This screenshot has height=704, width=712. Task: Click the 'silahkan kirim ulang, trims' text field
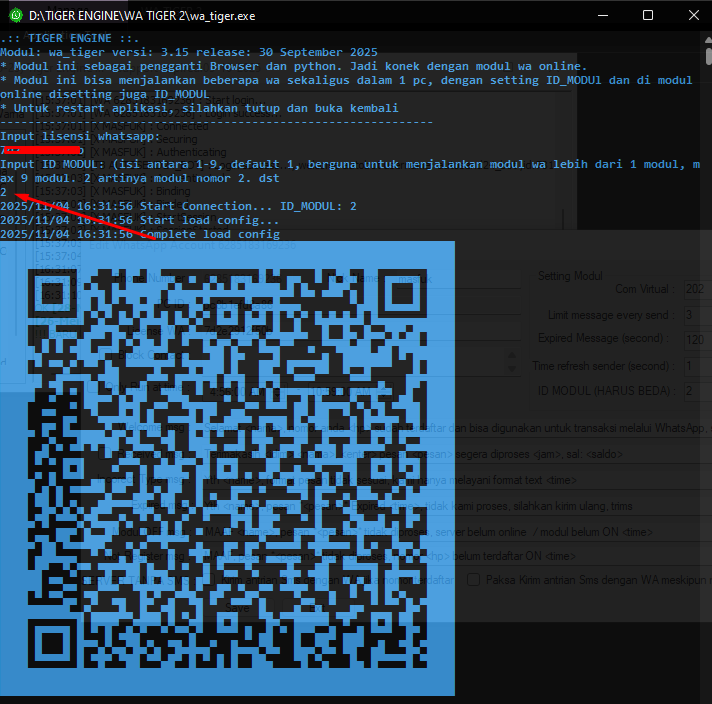[x=580, y=506]
